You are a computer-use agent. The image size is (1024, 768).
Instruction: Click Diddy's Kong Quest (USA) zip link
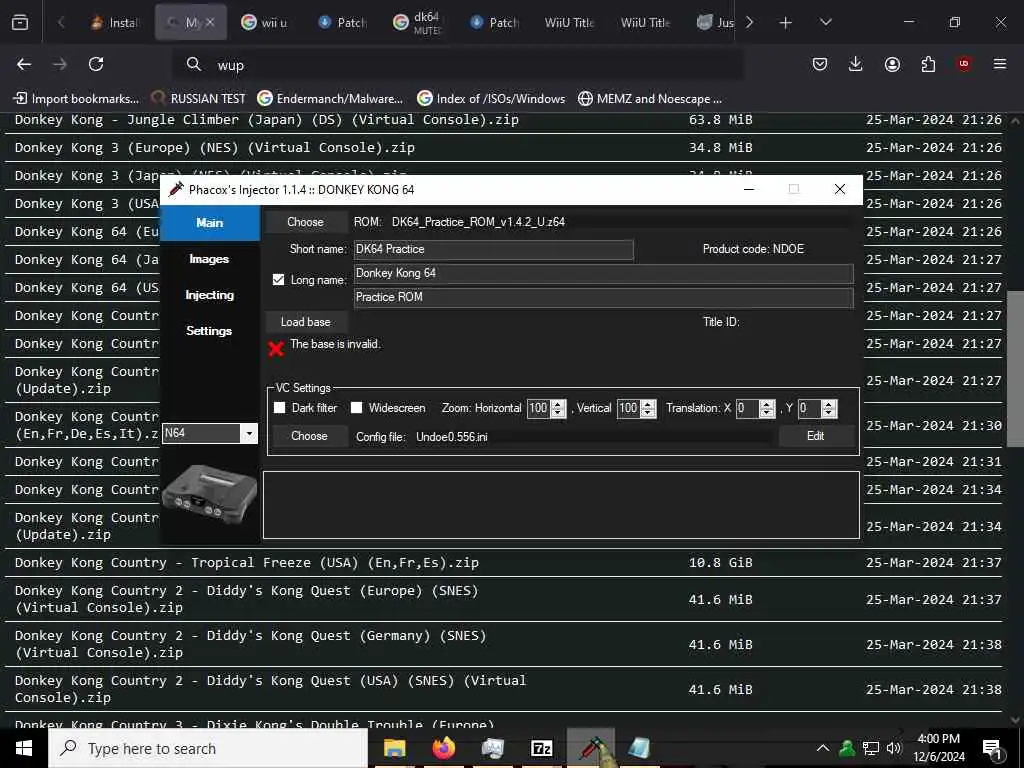pos(270,689)
